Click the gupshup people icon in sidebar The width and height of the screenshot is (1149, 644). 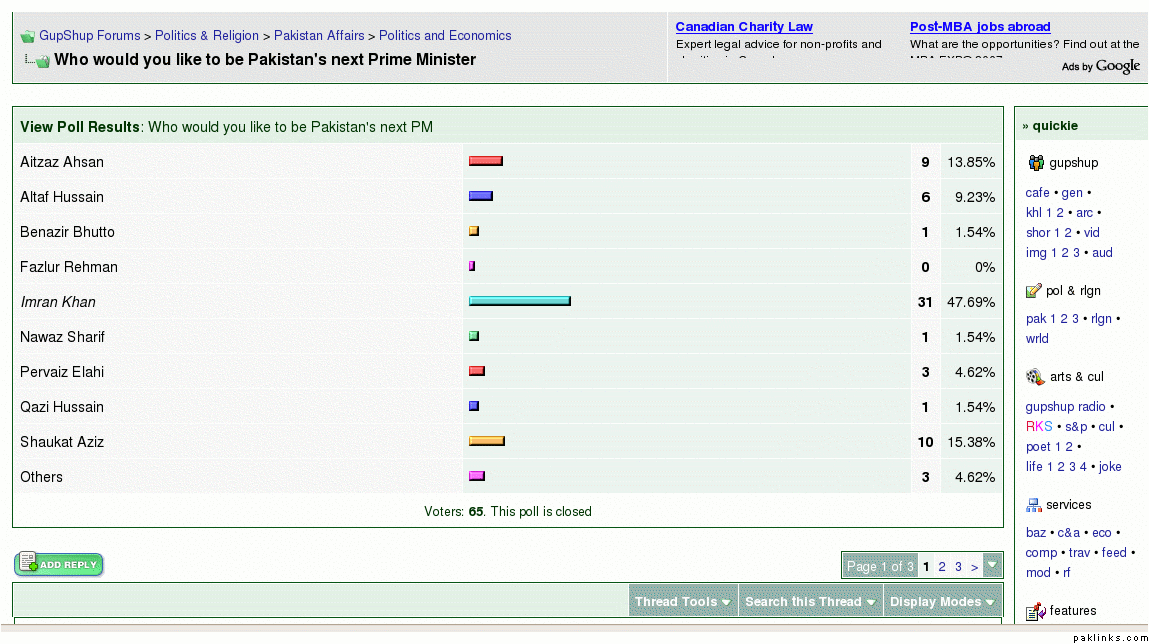tap(1036, 163)
